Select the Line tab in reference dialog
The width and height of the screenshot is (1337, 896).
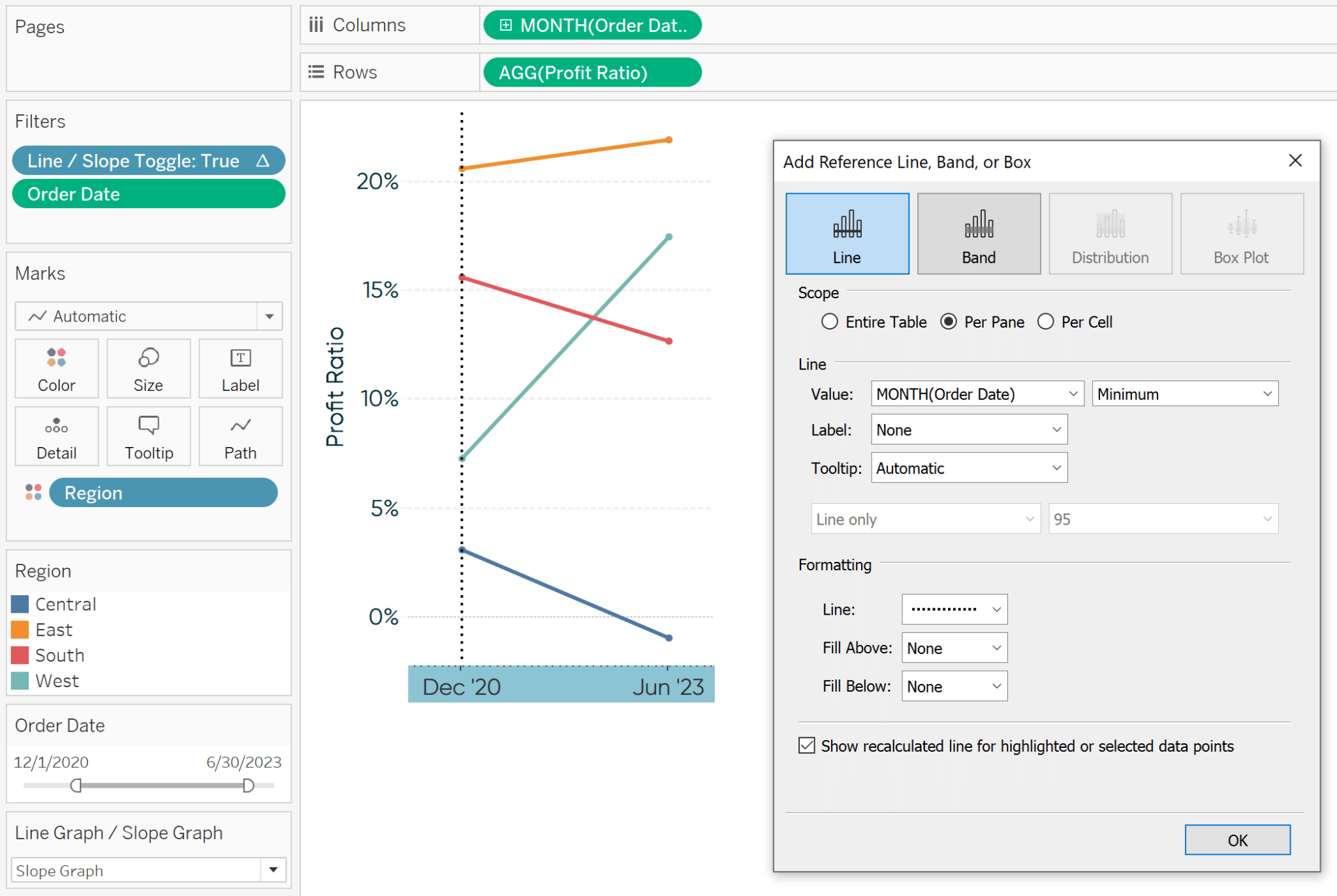point(847,233)
